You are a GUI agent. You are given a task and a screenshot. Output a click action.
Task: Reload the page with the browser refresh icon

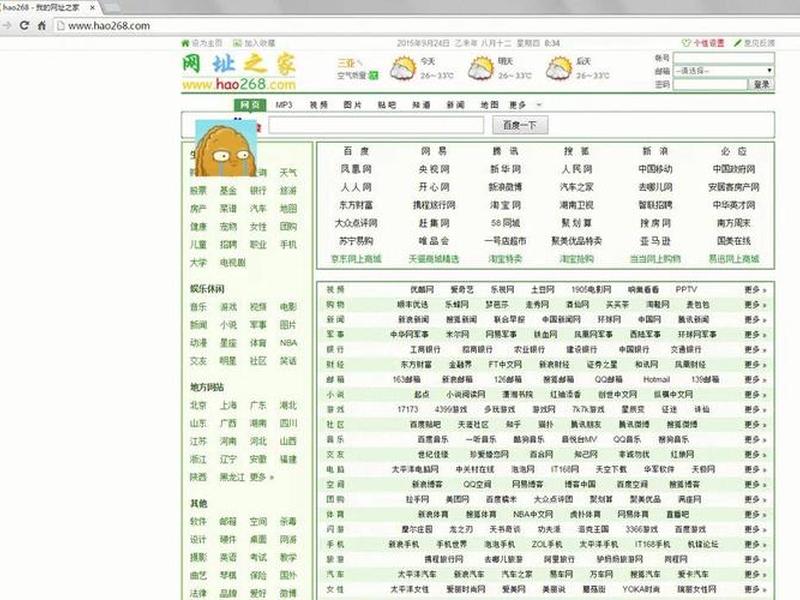click(x=24, y=25)
